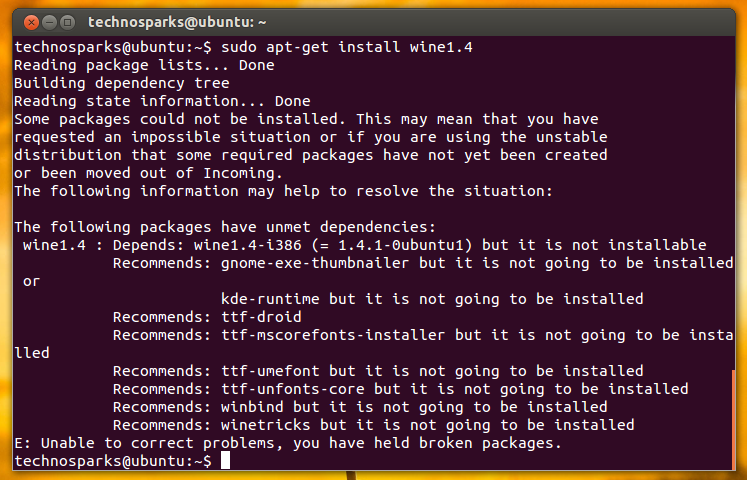This screenshot has height=480, width=747.
Task: Click the 'kde-runtime' package name
Action: [x=270, y=299]
